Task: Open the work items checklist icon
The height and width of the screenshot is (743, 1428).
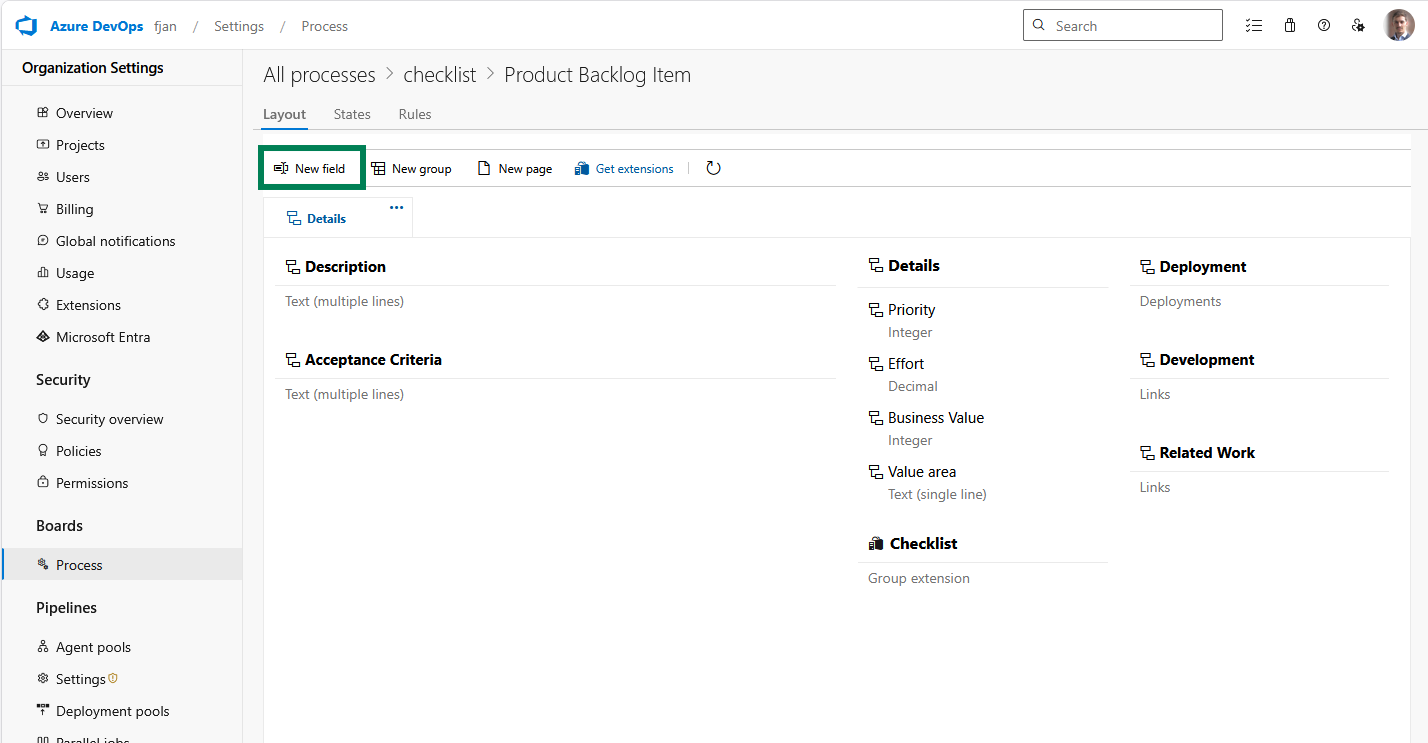Action: [x=1253, y=25]
